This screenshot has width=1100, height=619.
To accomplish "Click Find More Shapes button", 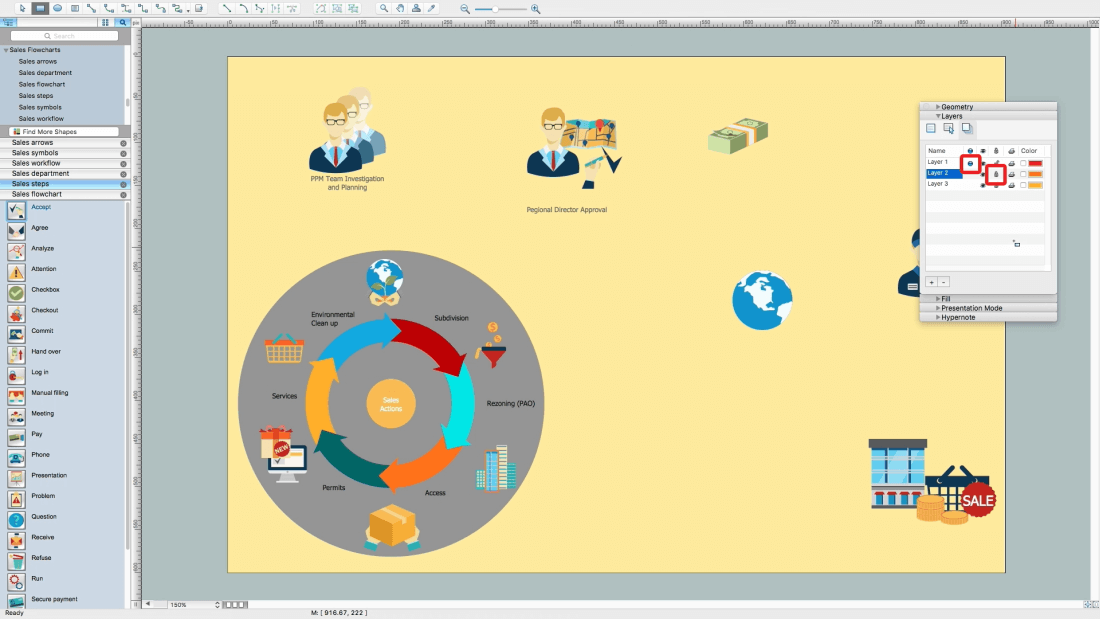I will pyautogui.click(x=64, y=131).
